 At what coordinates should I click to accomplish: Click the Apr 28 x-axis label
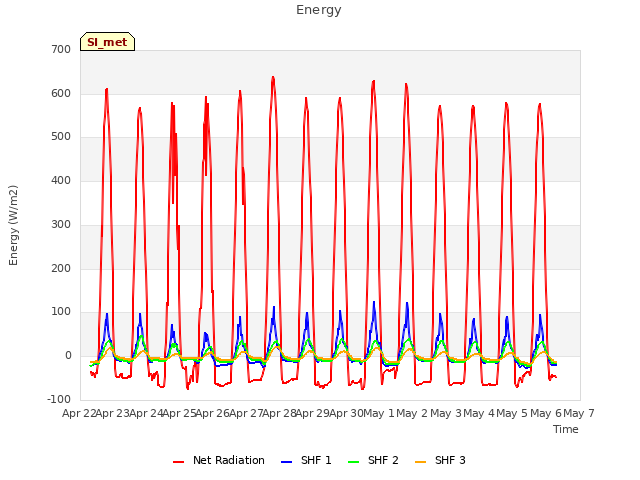280,413
